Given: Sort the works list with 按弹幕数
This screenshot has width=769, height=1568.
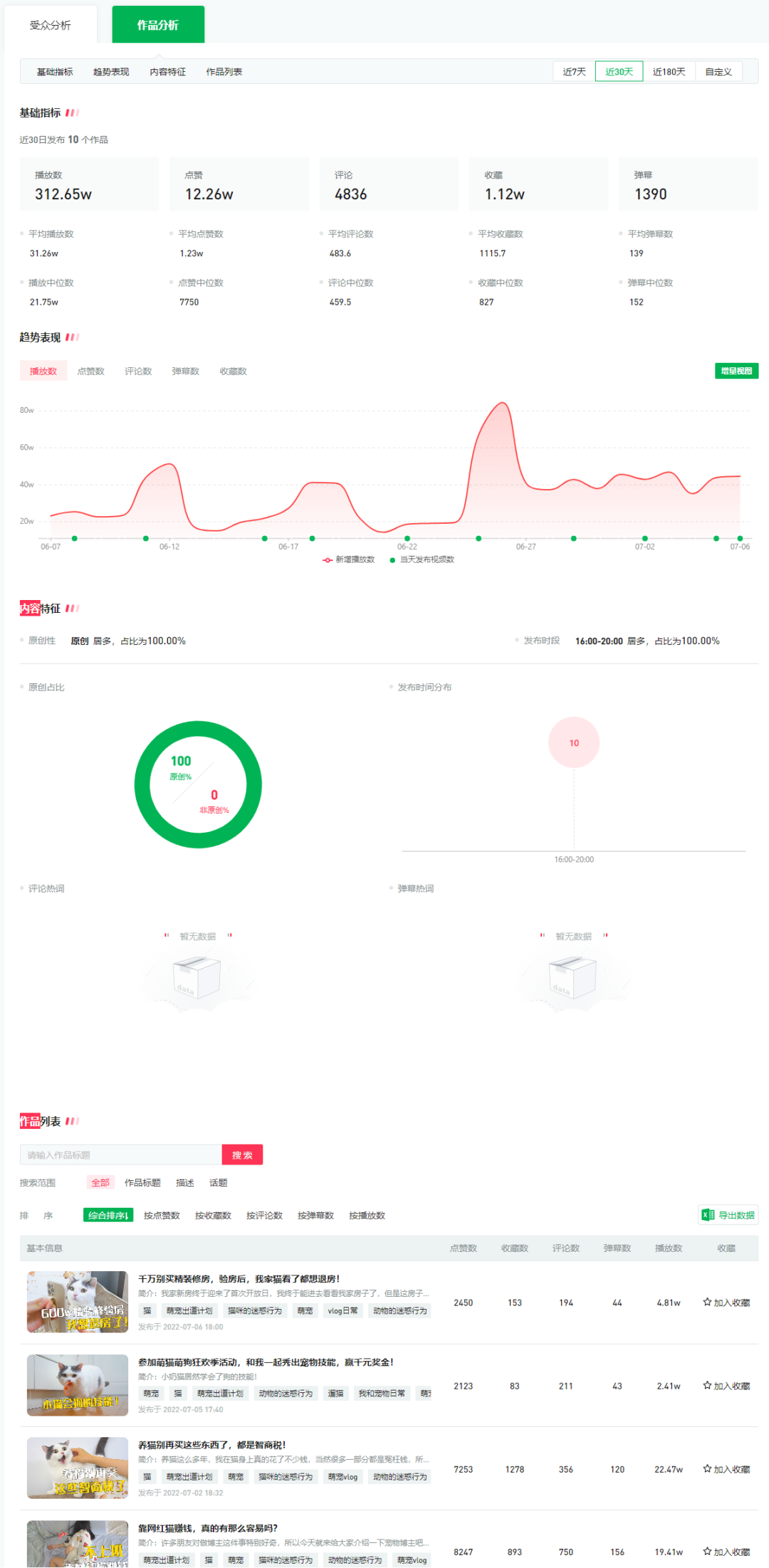Looking at the screenshot, I should [315, 1215].
